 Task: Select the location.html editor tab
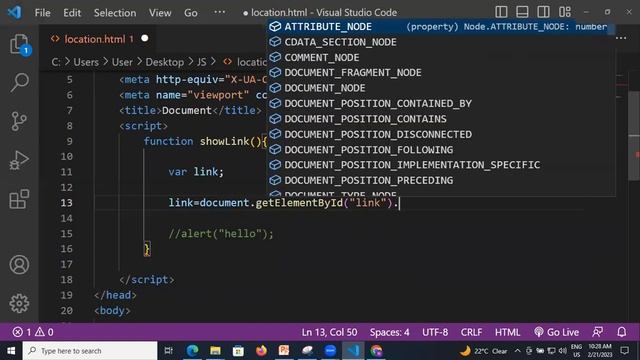[98, 39]
